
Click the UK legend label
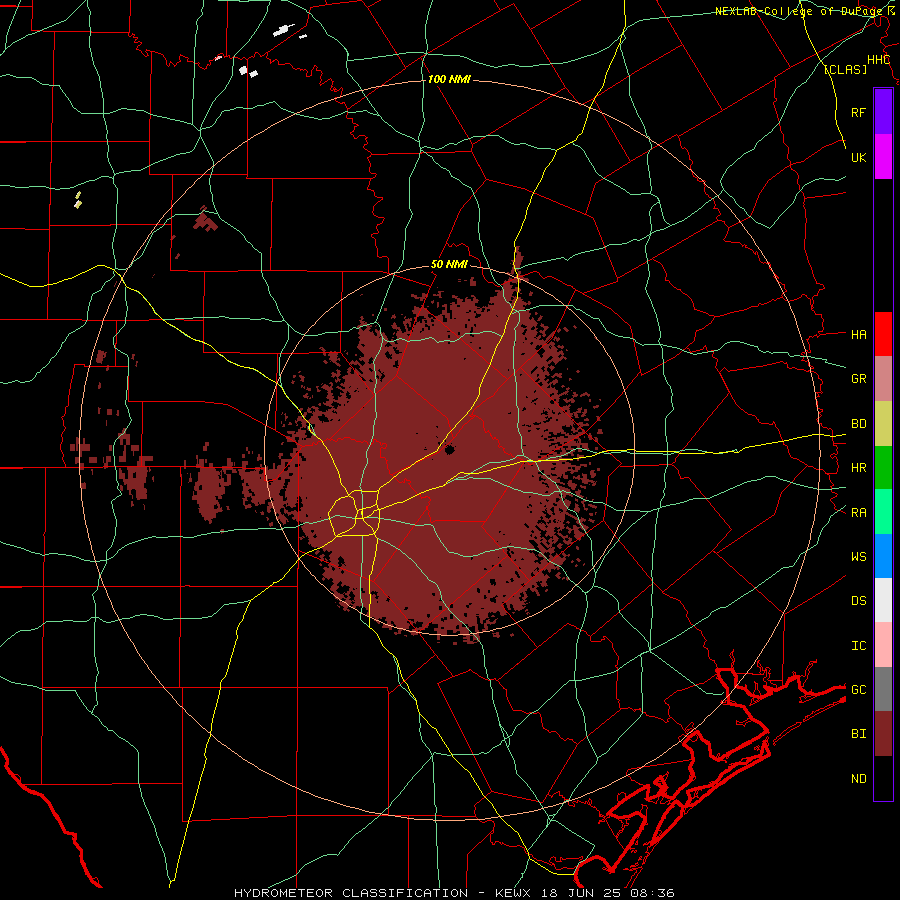point(858,157)
